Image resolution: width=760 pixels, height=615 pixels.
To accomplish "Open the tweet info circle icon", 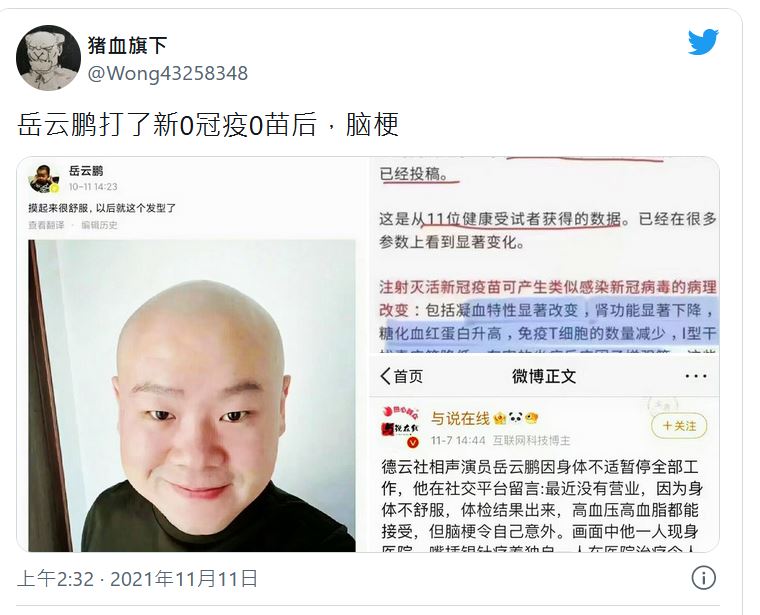I will [703, 578].
